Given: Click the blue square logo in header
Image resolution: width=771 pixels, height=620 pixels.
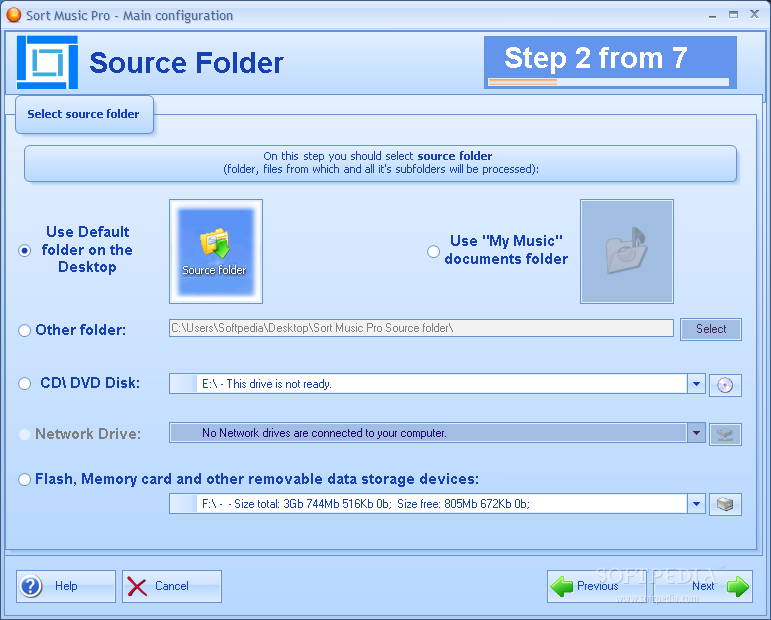Looking at the screenshot, I should click(47, 62).
